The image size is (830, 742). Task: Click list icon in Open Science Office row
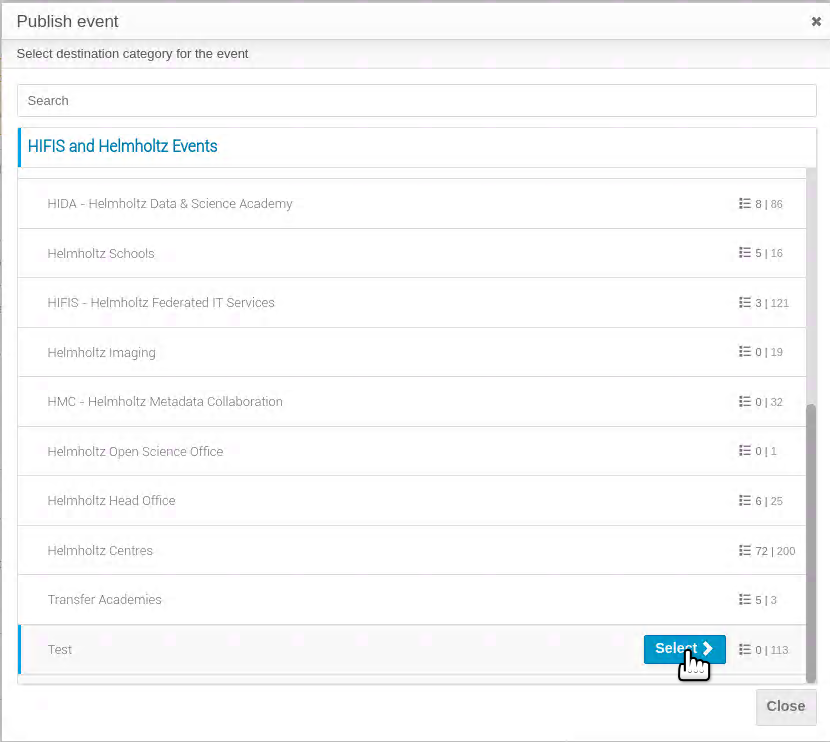(745, 451)
